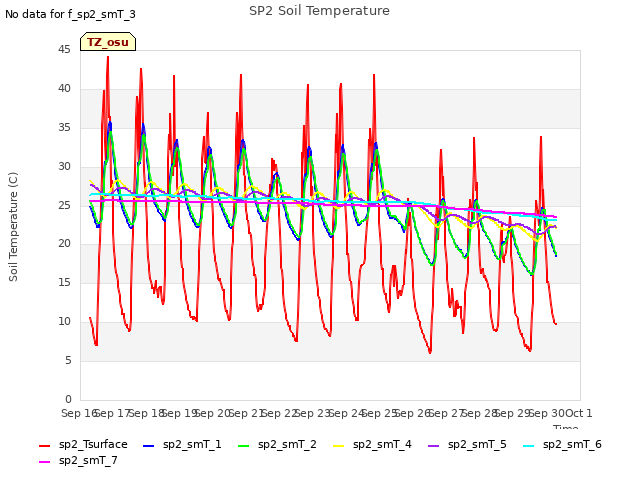Click the red sp2_Tsurface legend swatch
The image size is (640, 480).
click(x=44, y=446)
